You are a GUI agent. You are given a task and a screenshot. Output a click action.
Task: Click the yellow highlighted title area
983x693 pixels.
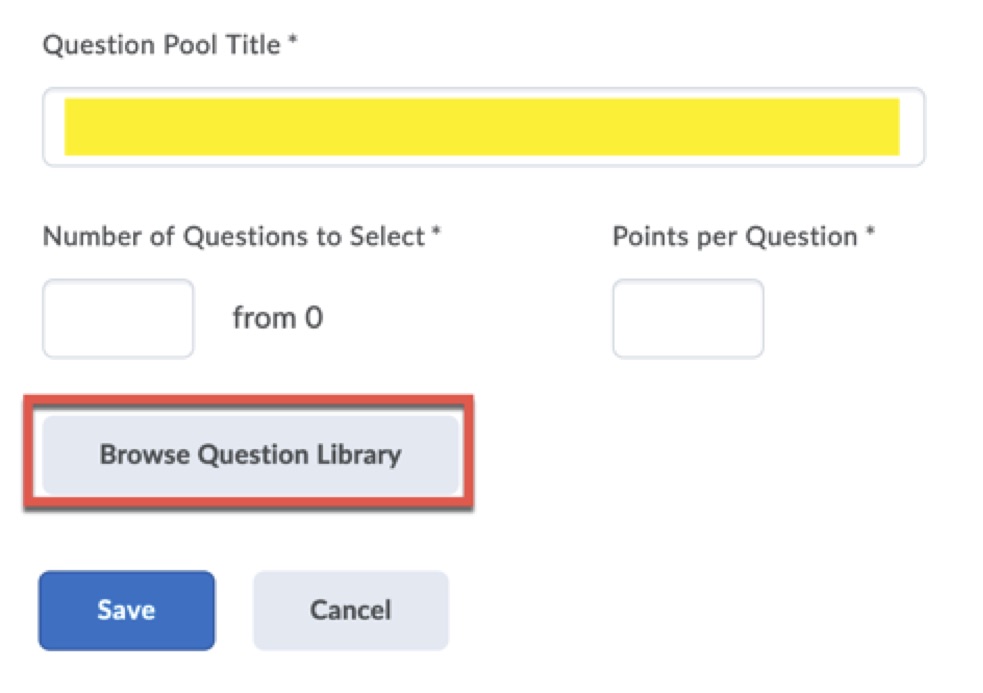coord(483,127)
